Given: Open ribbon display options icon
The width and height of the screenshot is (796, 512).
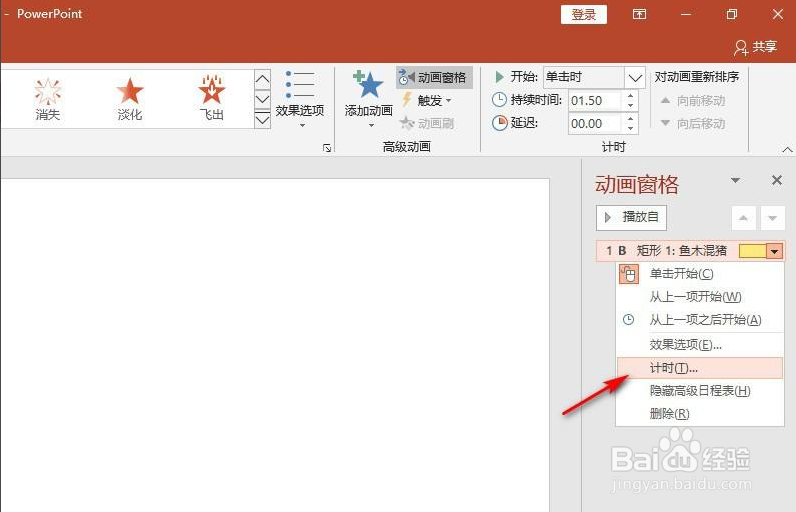Looking at the screenshot, I should (x=639, y=14).
